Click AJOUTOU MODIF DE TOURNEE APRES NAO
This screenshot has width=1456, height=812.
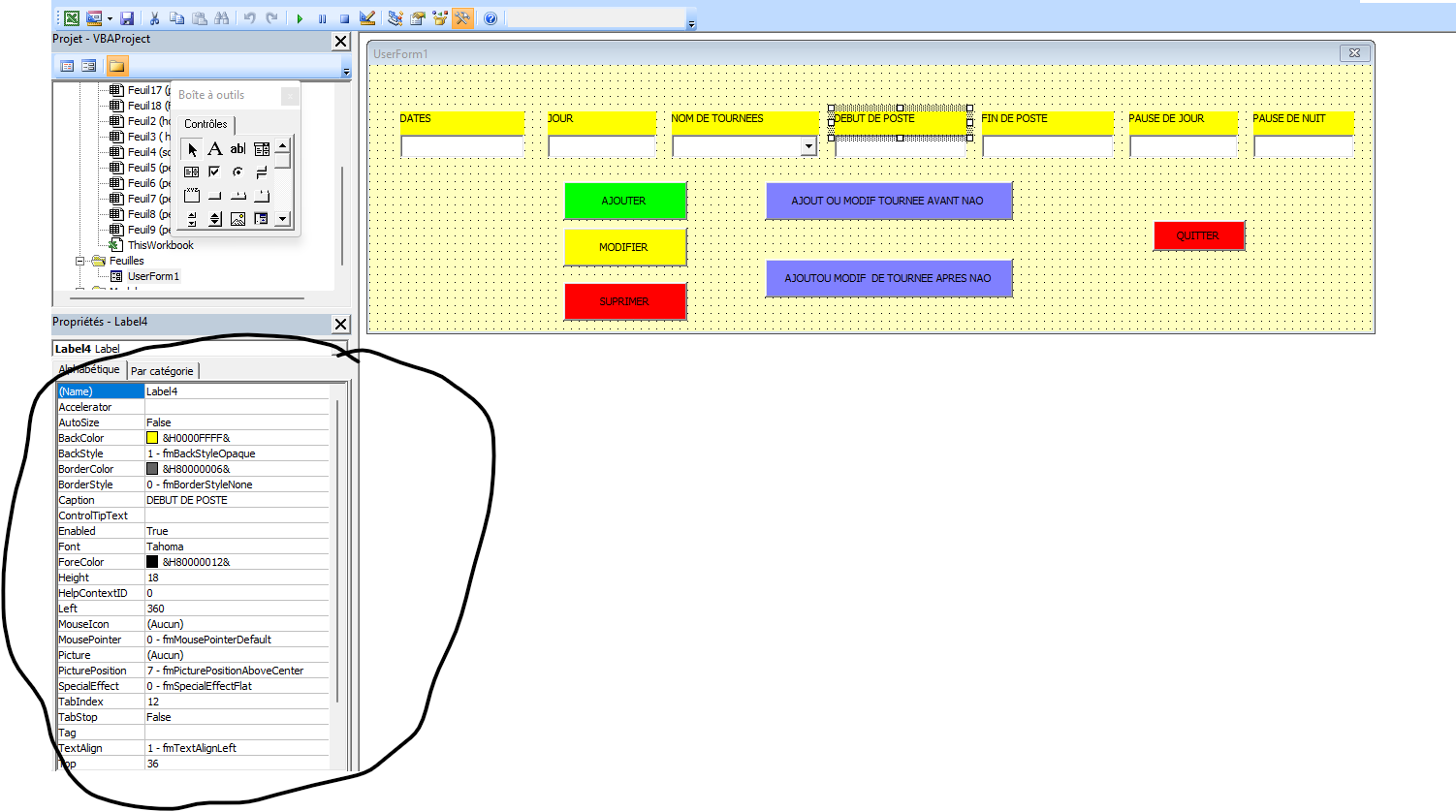(889, 278)
